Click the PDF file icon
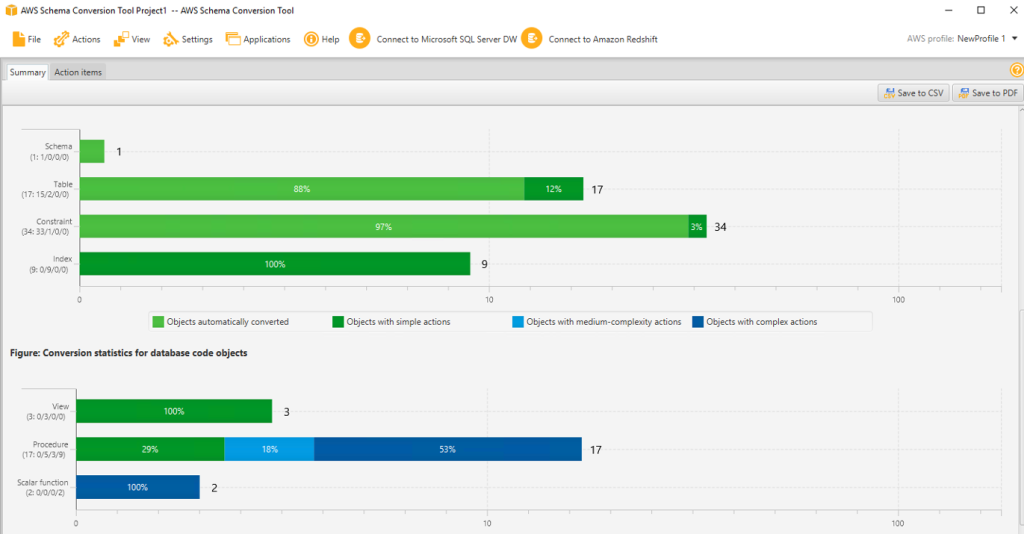 tap(963, 93)
